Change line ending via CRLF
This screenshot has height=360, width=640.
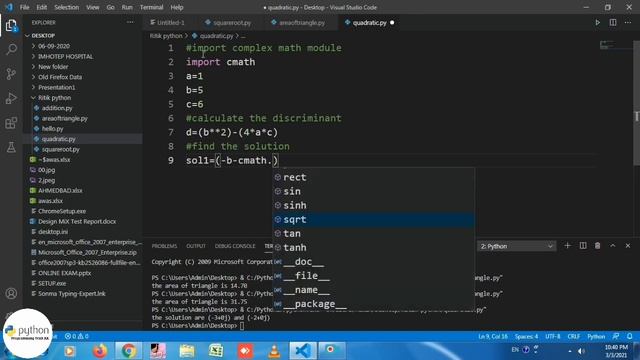[573, 336]
